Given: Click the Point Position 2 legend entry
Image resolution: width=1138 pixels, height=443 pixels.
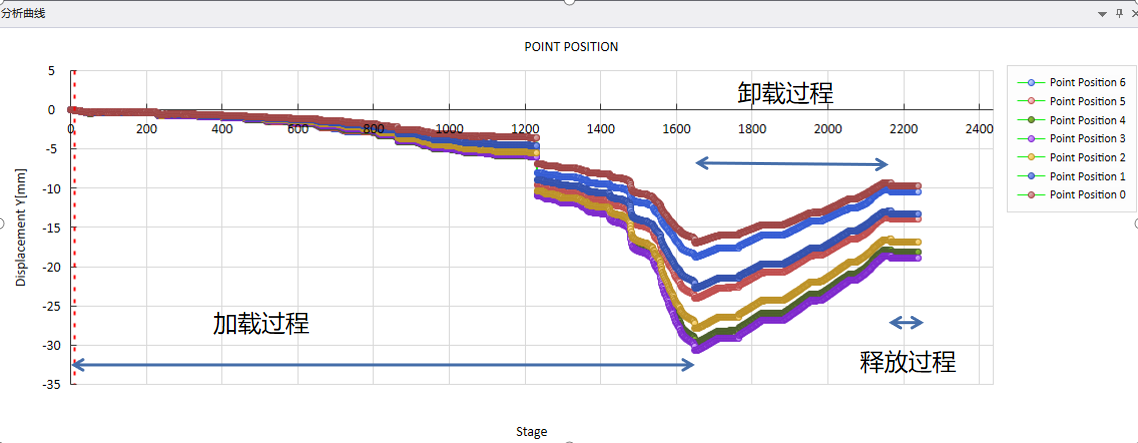Looking at the screenshot, I should click(x=1086, y=157).
